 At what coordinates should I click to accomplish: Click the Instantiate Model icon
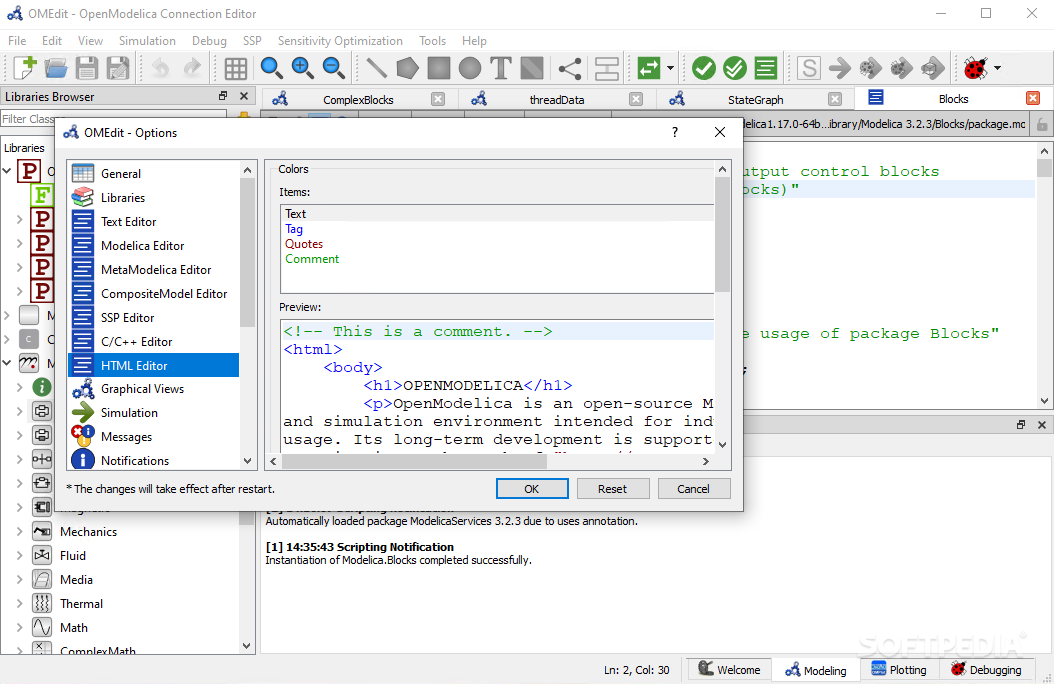[x=766, y=68]
